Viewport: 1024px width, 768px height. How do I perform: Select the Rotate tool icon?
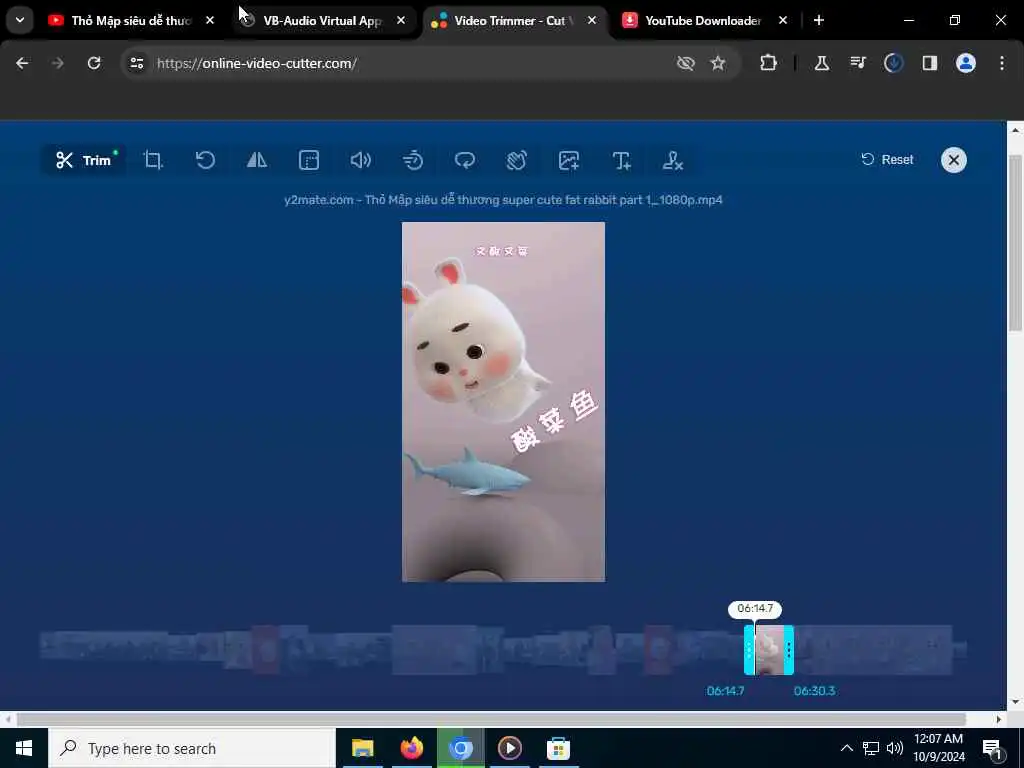point(205,160)
